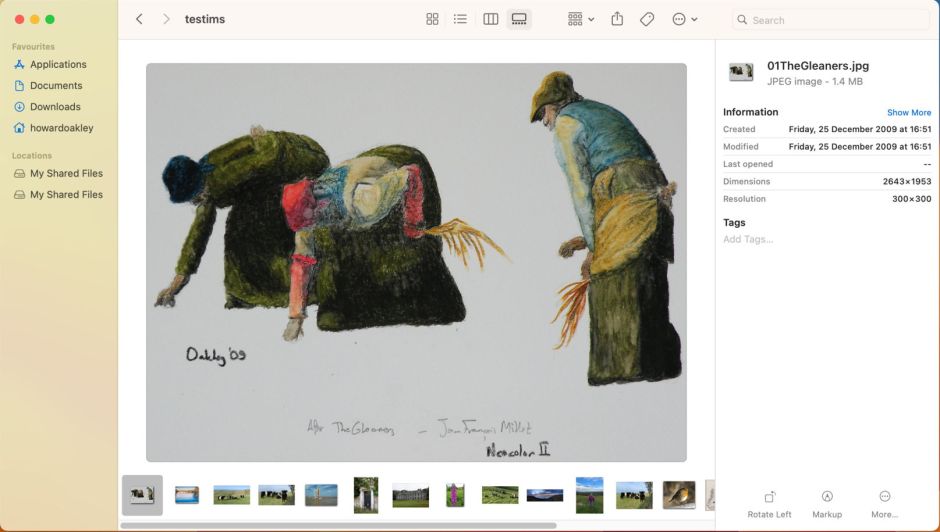The image size is (940, 532).
Task: Switch to column view
Action: 490,19
